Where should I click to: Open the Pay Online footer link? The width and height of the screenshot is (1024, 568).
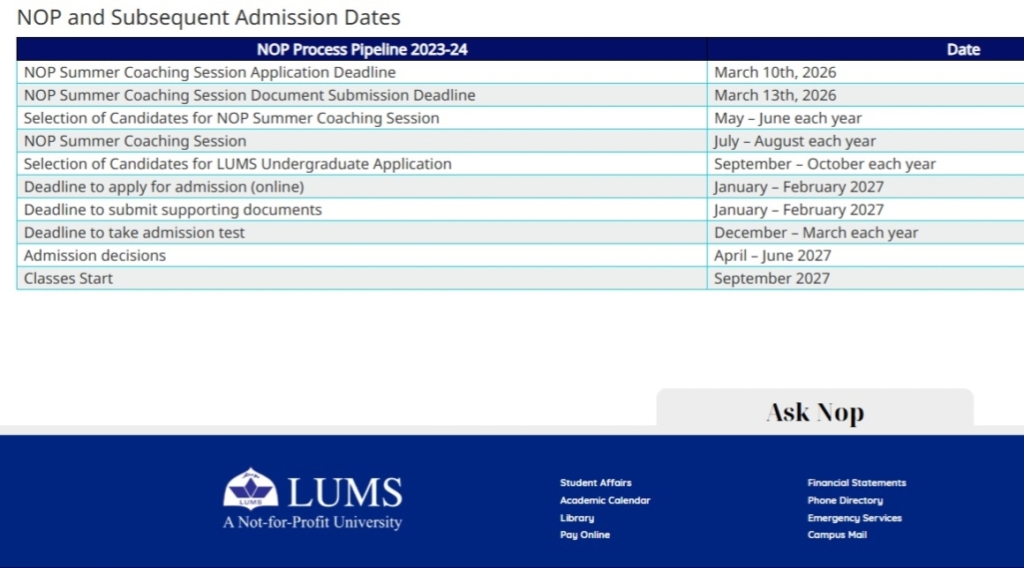[584, 535]
